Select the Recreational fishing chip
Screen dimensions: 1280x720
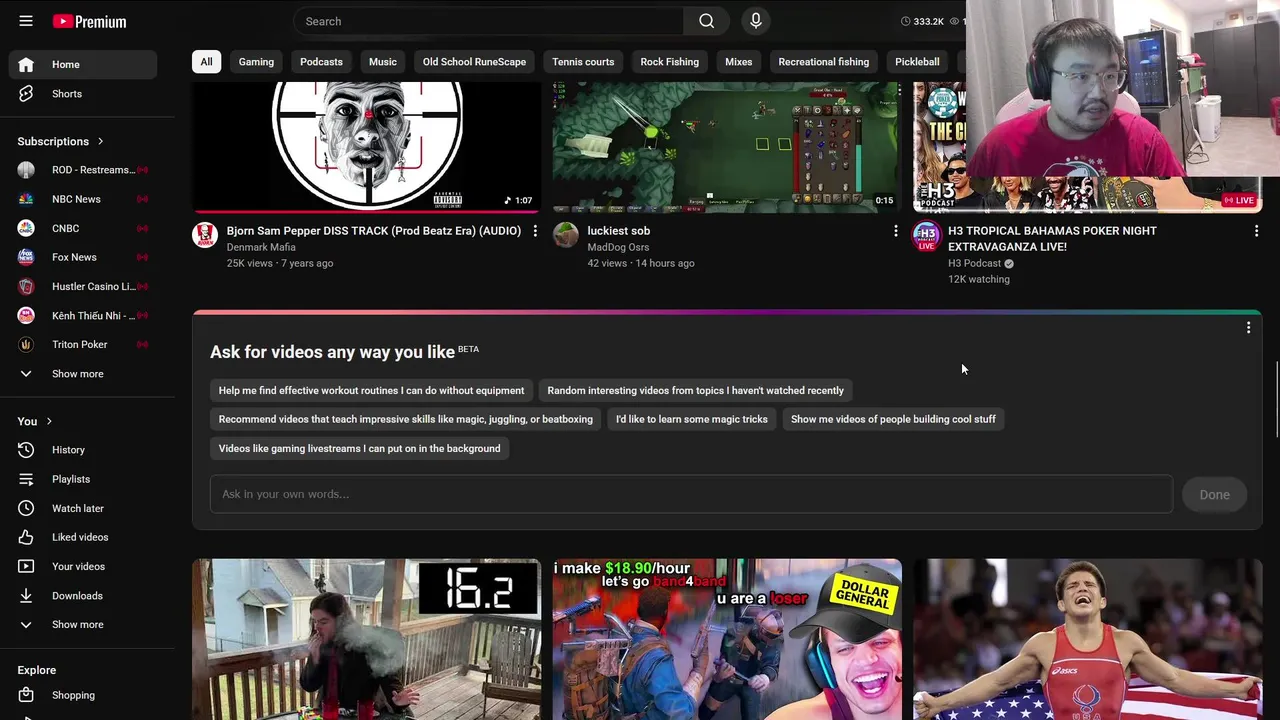824,62
